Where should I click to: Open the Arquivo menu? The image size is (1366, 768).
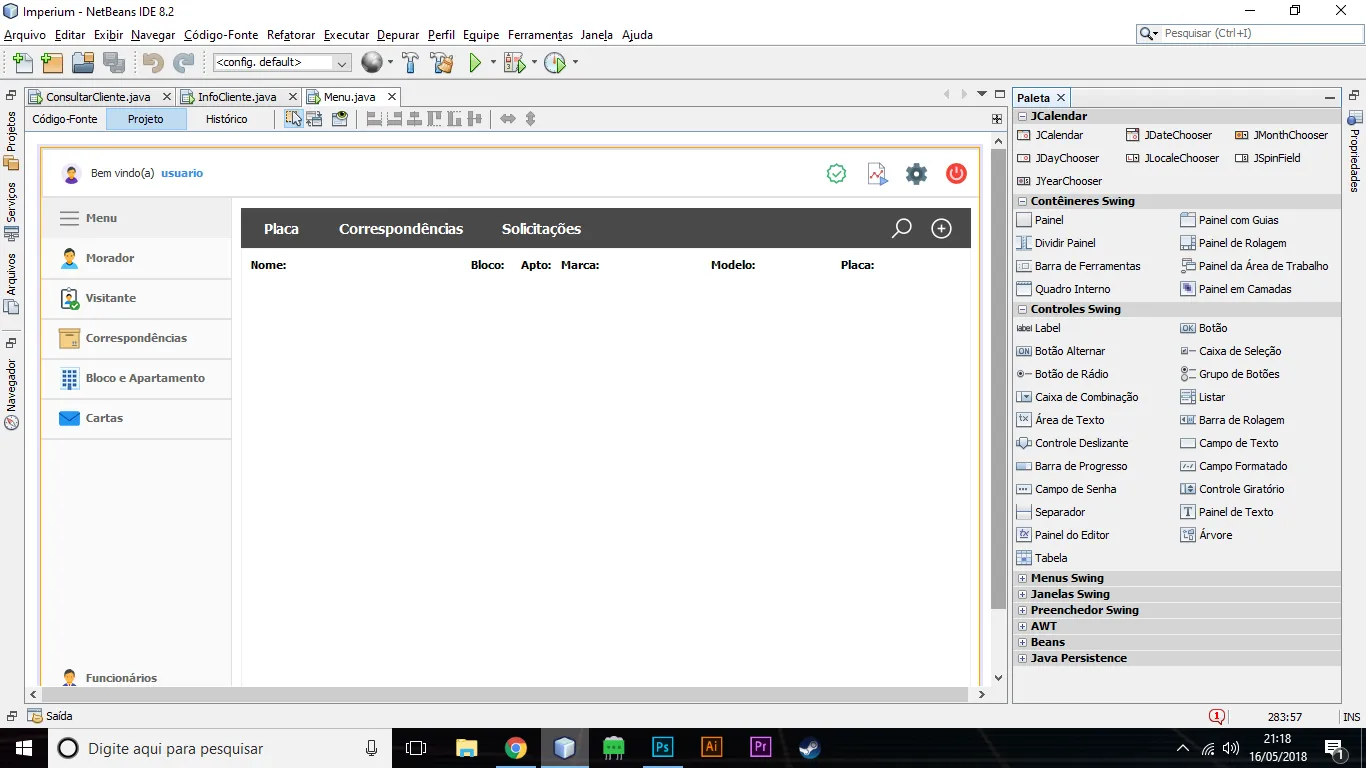tap(25, 35)
